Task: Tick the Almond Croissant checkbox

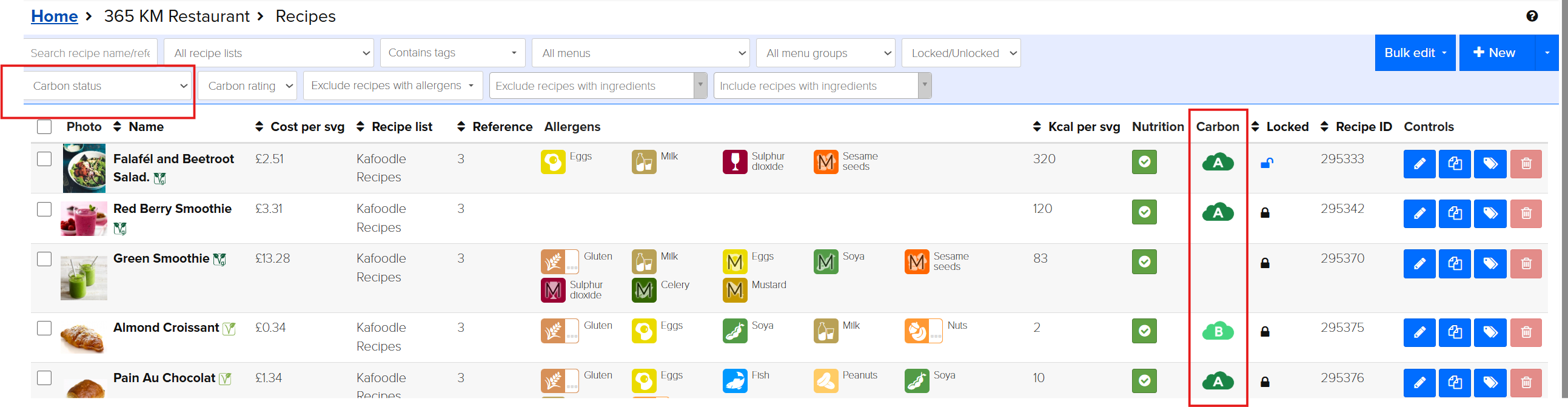Action: pyautogui.click(x=44, y=328)
